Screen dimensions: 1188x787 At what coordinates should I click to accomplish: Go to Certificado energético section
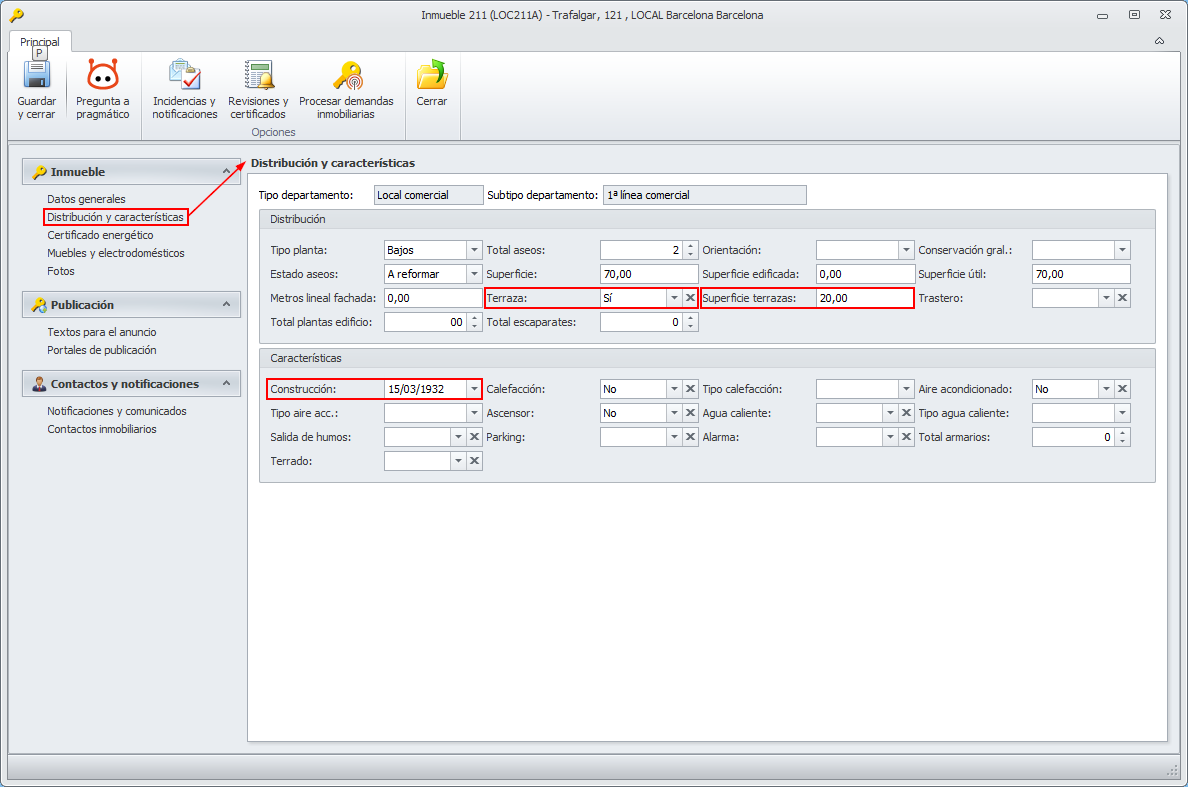100,235
